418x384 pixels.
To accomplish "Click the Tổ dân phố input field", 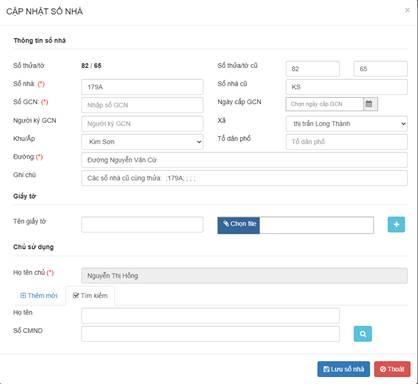I will [x=347, y=142].
